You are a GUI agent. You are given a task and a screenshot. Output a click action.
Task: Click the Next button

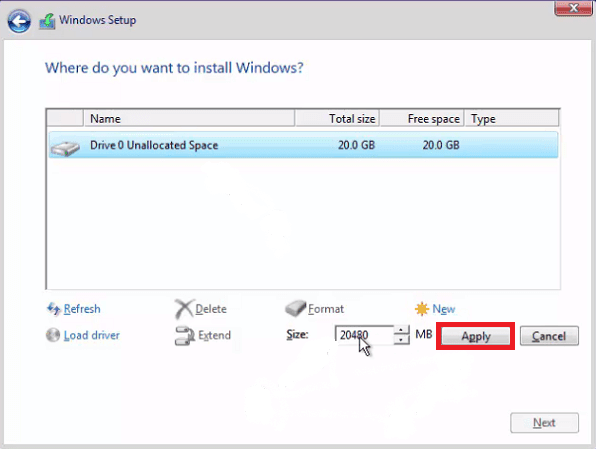pyautogui.click(x=544, y=423)
